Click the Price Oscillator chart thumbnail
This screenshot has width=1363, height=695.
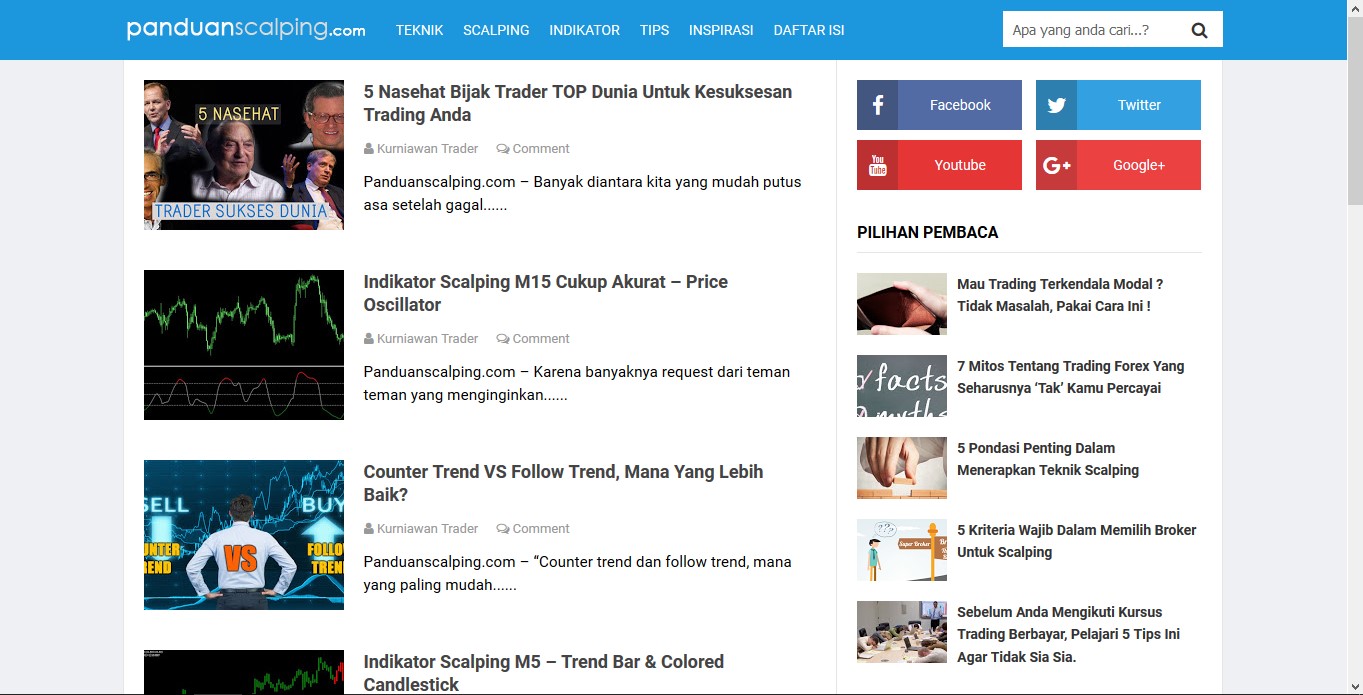[x=244, y=345]
